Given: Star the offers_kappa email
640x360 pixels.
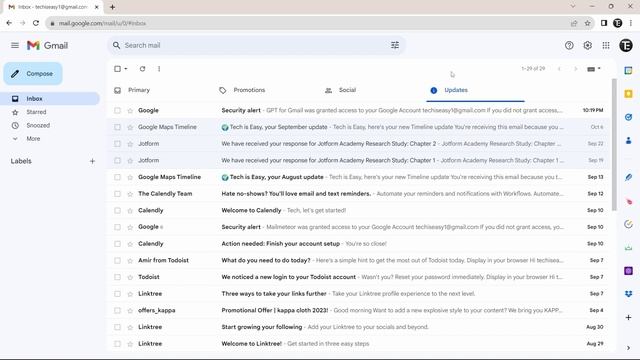Looking at the screenshot, I should [130, 310].
